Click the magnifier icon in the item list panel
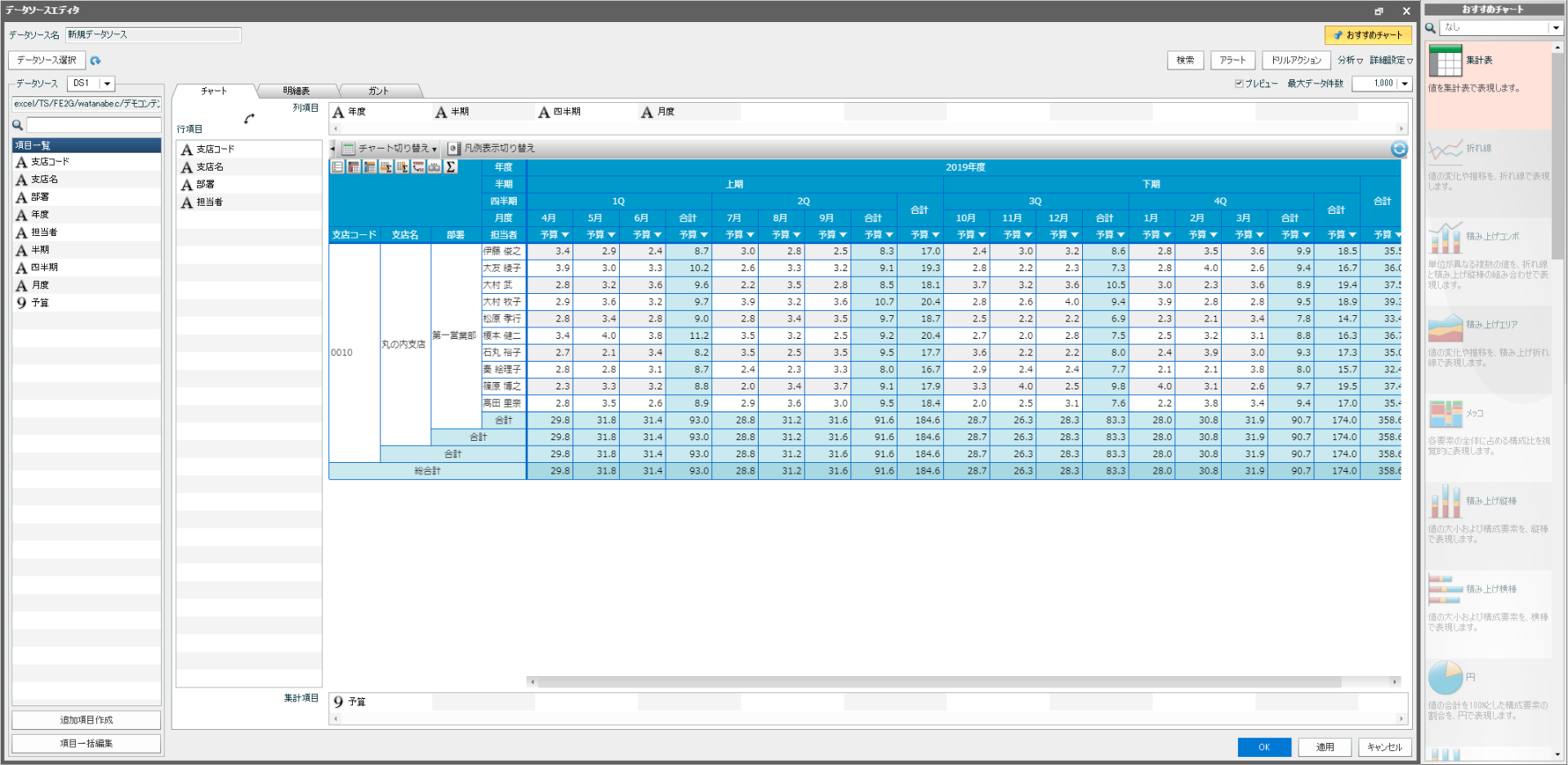 tap(17, 125)
